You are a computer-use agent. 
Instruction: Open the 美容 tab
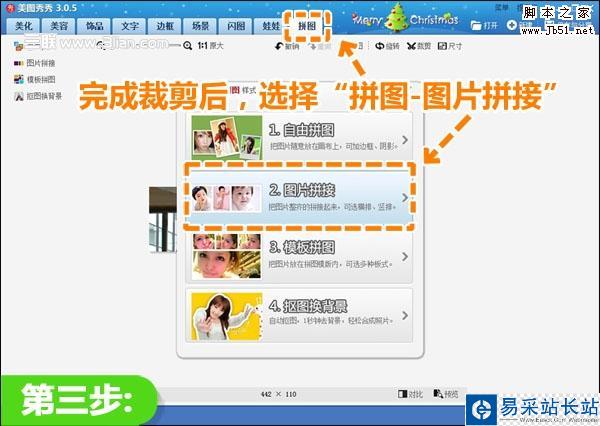[x=59, y=26]
